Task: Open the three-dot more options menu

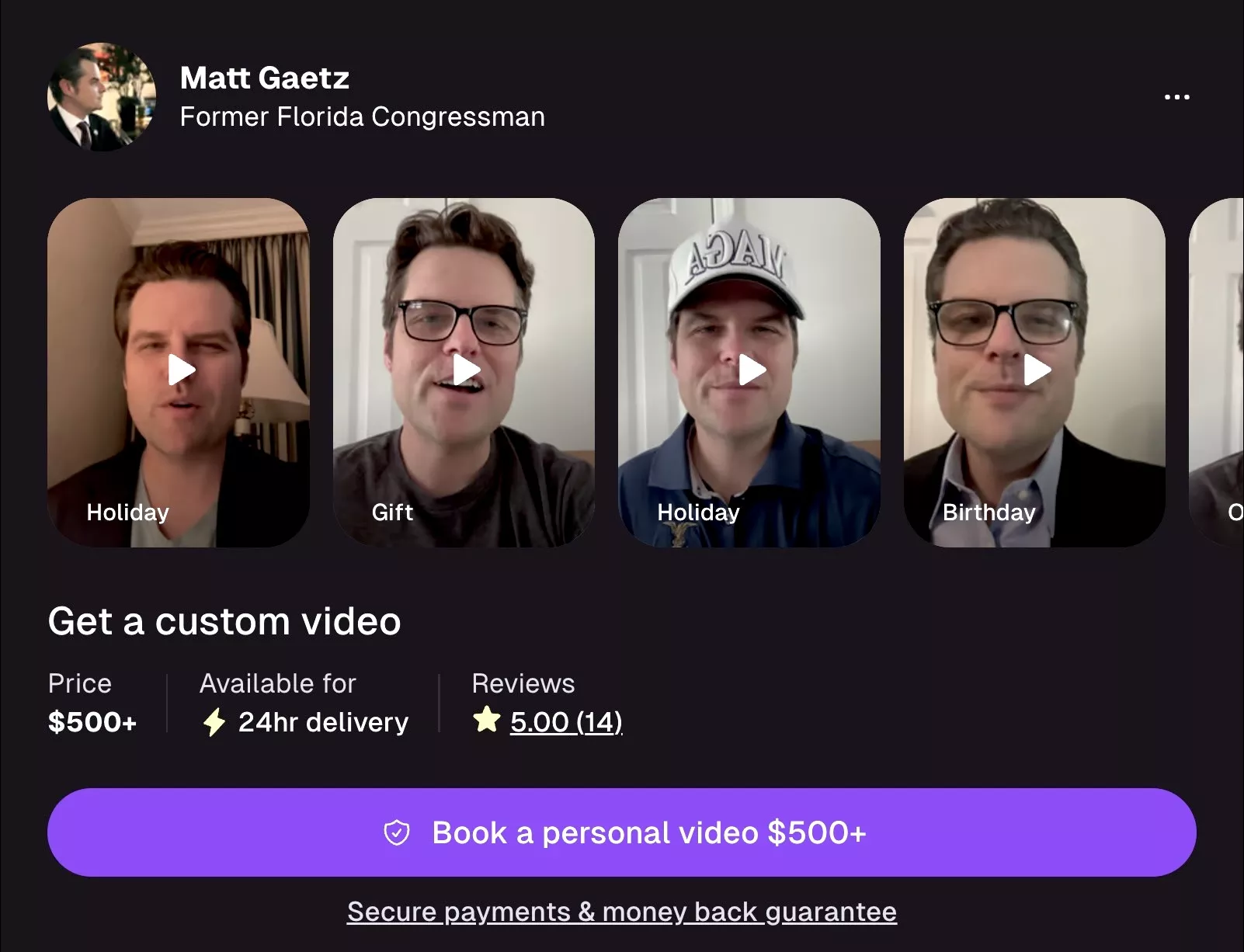Action: point(1176,97)
